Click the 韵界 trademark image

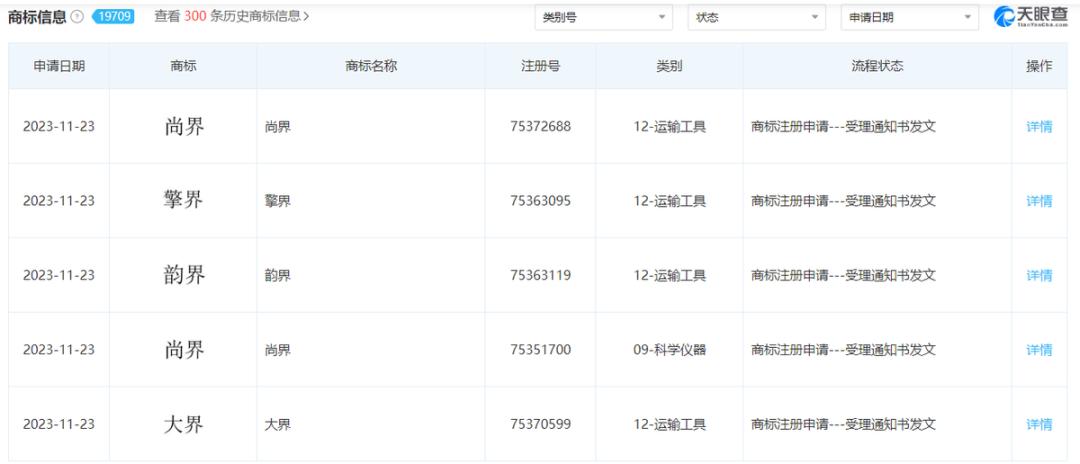click(183, 275)
